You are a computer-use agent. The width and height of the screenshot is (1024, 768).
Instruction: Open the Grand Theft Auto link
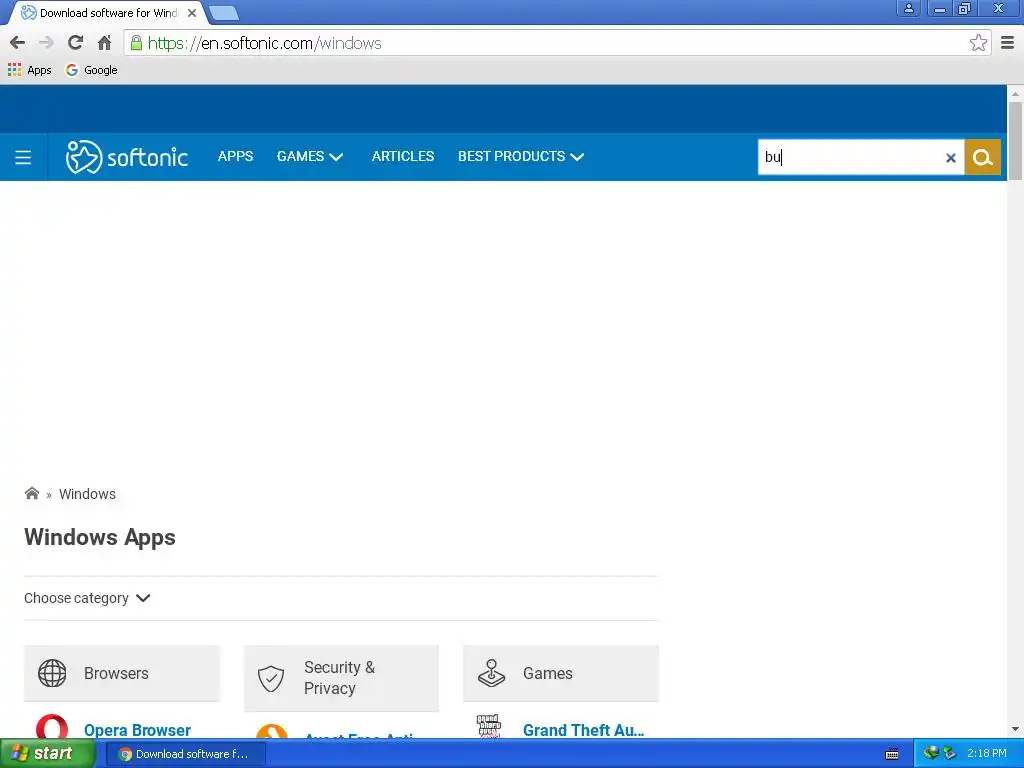click(x=583, y=730)
